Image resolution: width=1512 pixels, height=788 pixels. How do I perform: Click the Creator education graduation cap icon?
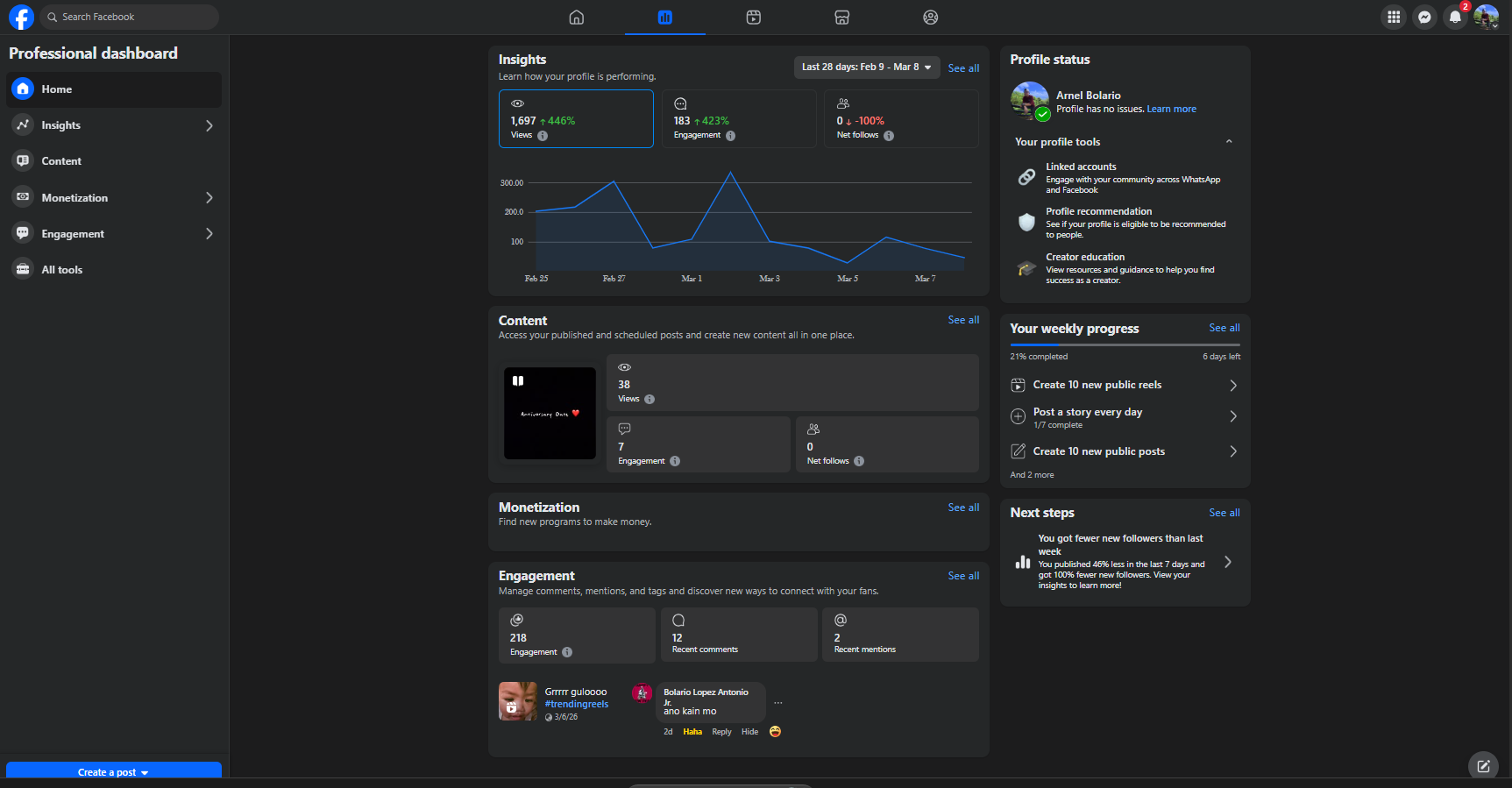1026,268
